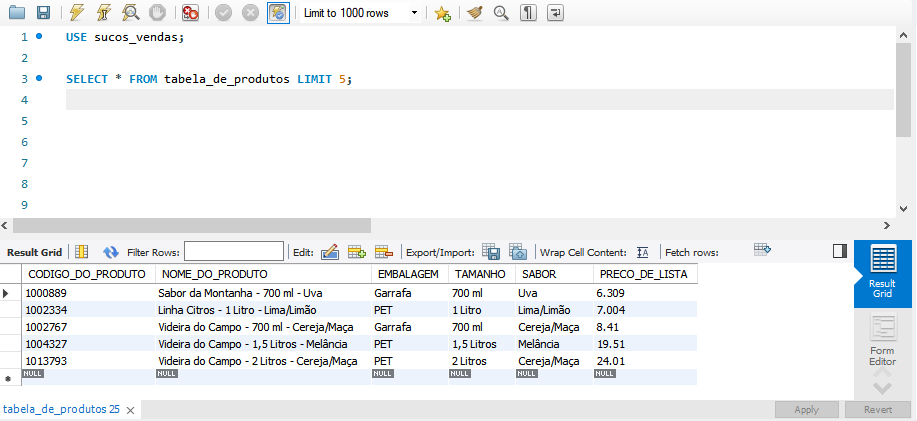Image resolution: width=917 pixels, height=421 pixels.
Task: Click the Filter Rows input field
Action: point(234,252)
